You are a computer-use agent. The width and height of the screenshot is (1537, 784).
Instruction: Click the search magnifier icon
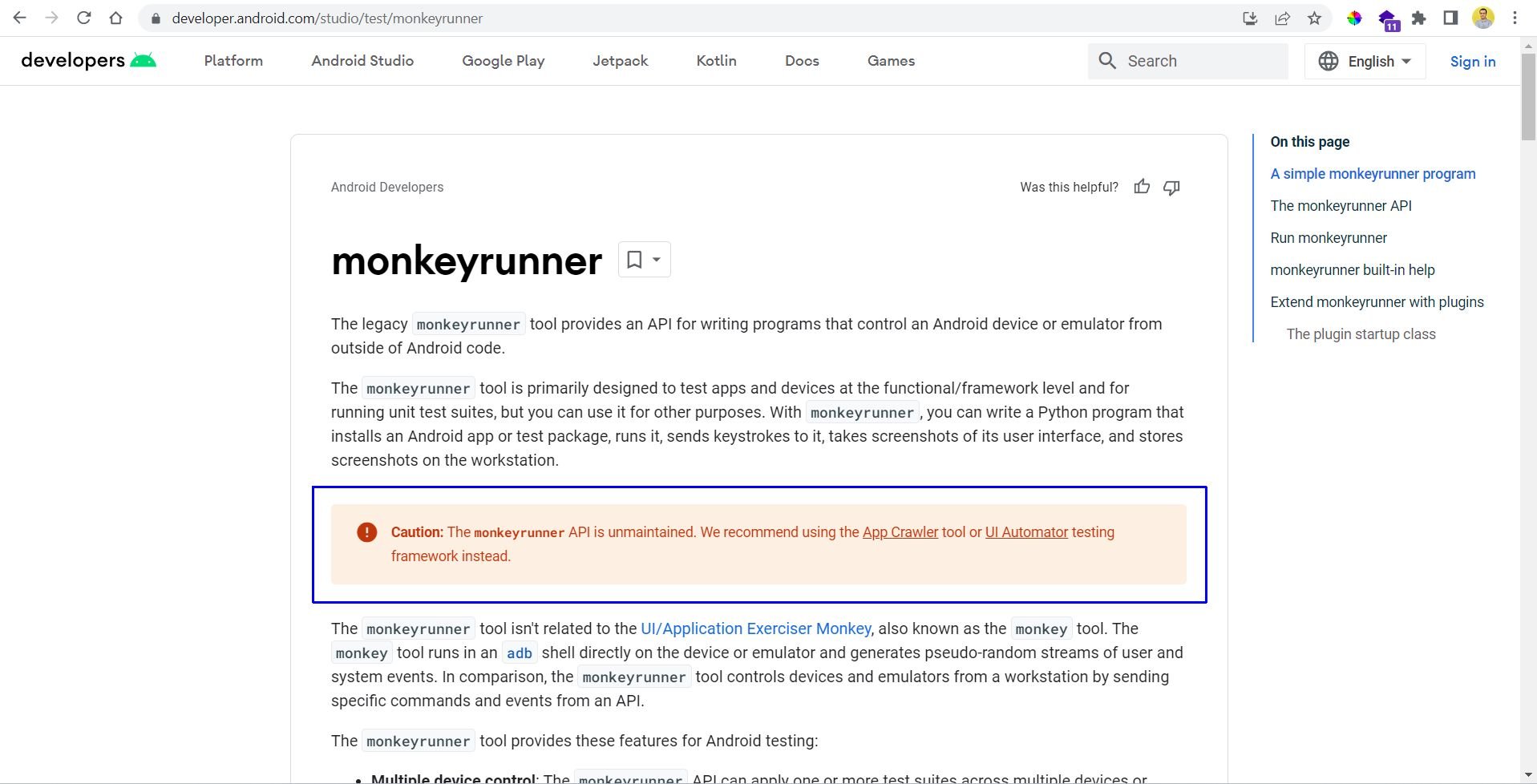click(x=1107, y=61)
